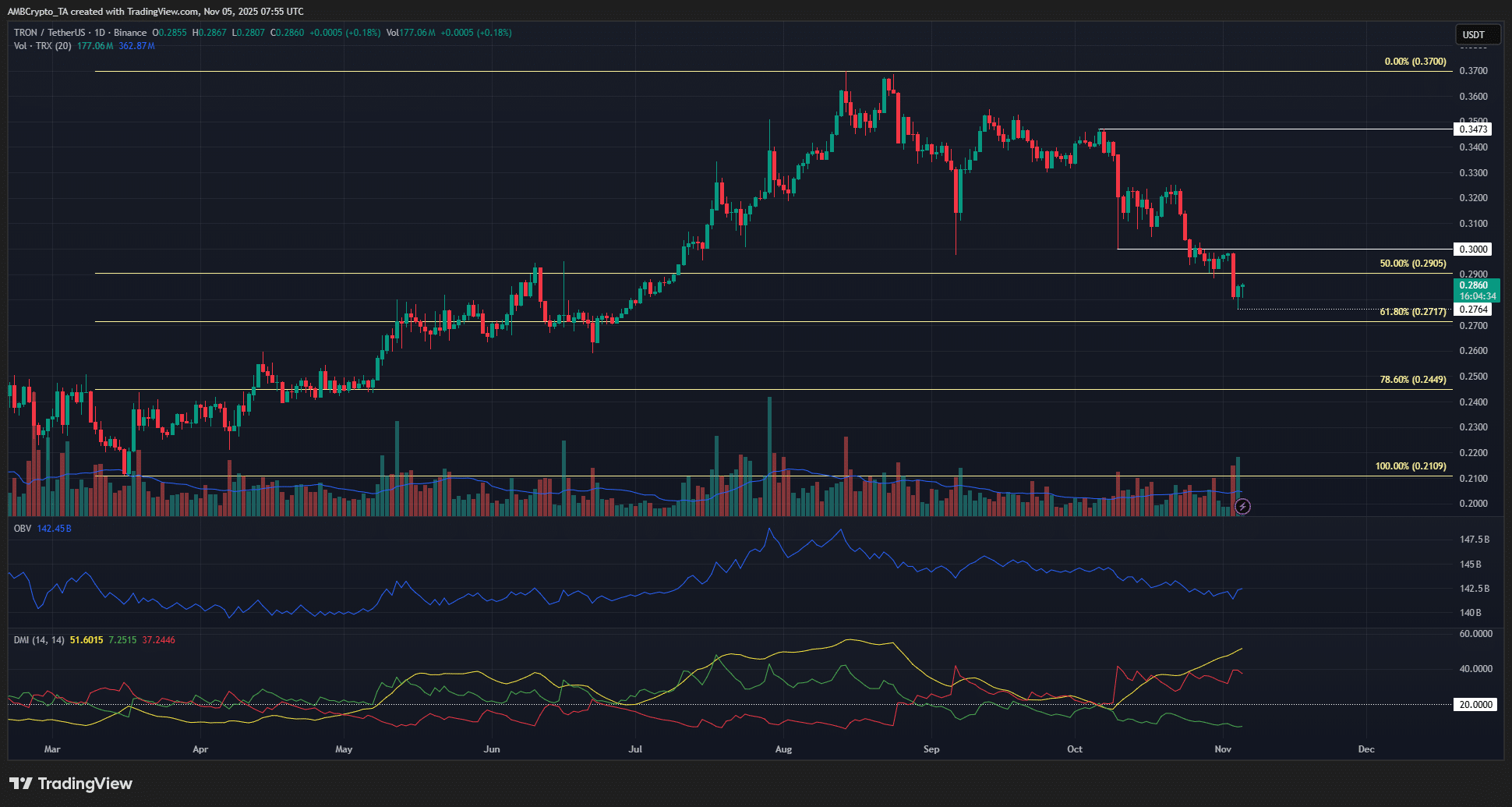Click the 20.0000 DMI level label
This screenshot has width=1512, height=807.
1474,704
